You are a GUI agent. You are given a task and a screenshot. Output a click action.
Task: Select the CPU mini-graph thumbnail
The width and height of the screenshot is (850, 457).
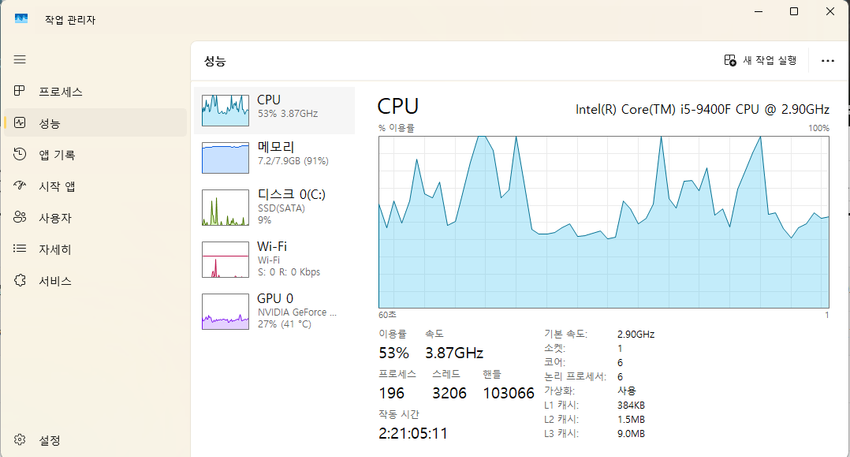[226, 111]
